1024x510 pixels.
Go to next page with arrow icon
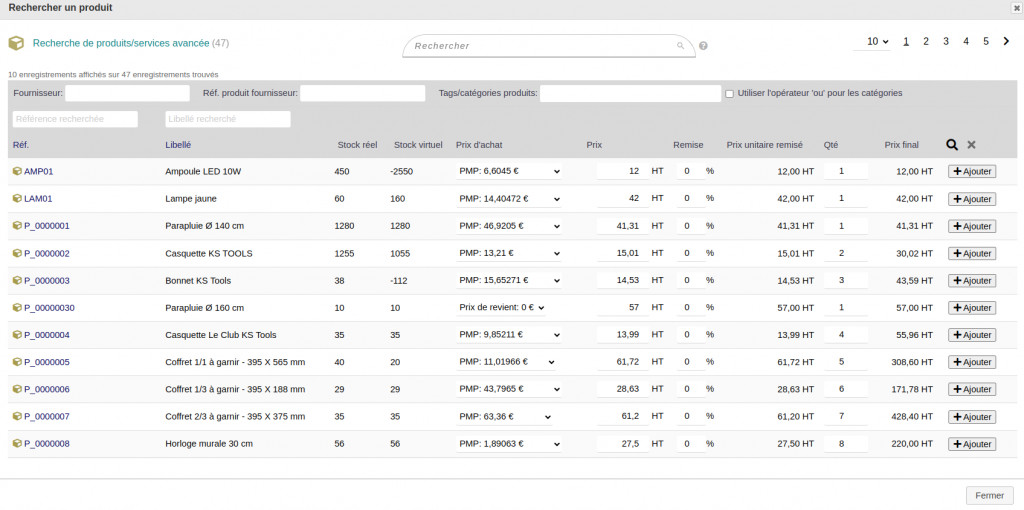[x=1006, y=41]
